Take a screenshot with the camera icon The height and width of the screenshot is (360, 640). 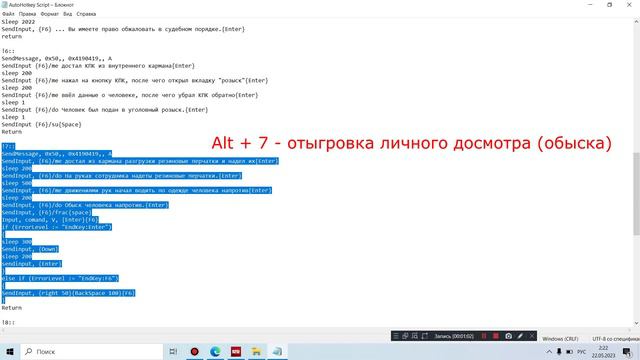508,336
